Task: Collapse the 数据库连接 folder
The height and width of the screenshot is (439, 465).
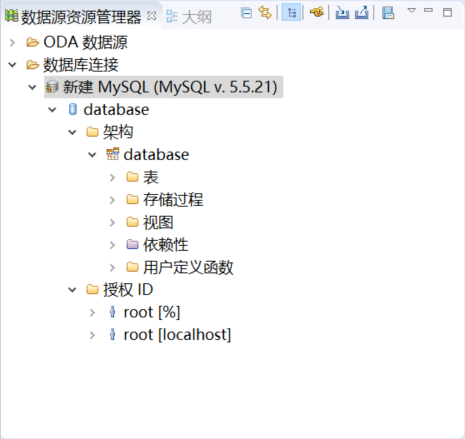Action: pos(12,65)
